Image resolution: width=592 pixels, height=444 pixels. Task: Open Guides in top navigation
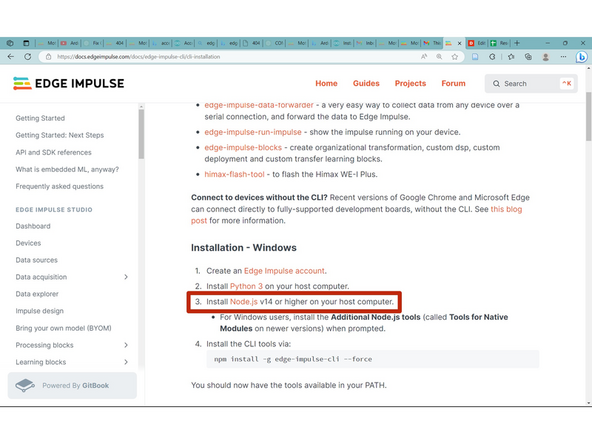point(366,83)
